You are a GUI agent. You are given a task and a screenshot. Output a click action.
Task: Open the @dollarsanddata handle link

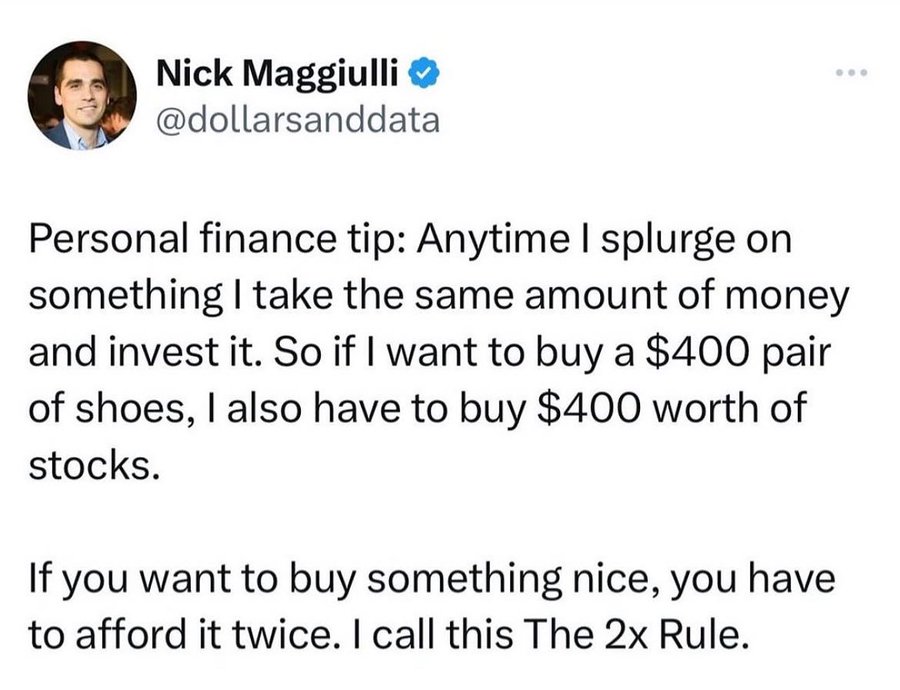297,120
